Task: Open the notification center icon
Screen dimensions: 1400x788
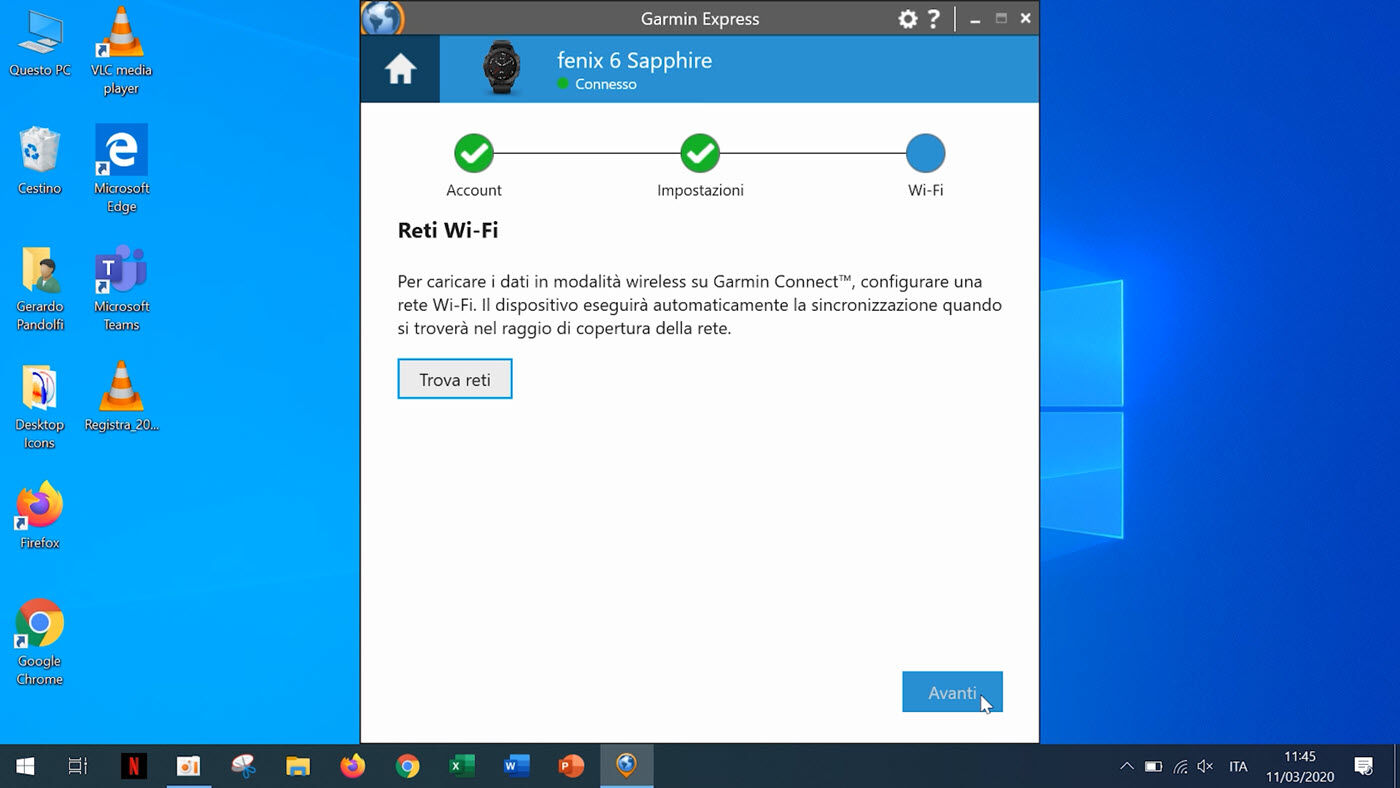Action: pyautogui.click(x=1363, y=766)
